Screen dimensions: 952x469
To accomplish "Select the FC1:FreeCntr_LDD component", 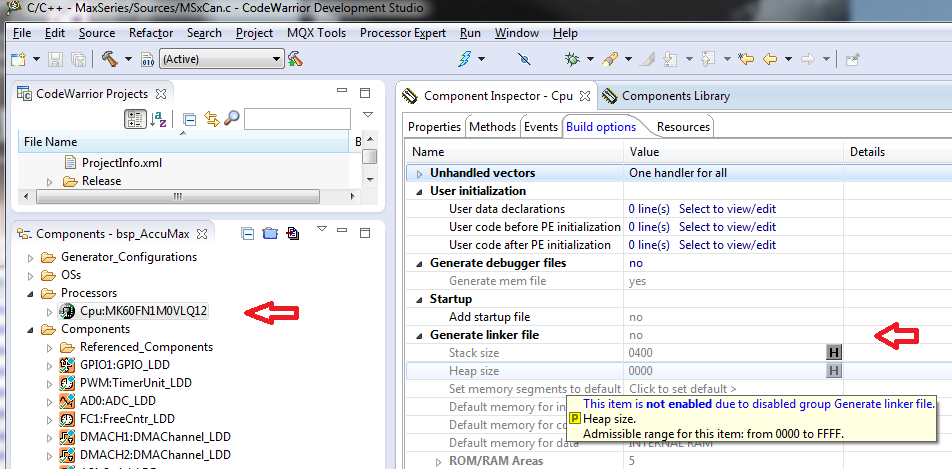I will click(127, 419).
